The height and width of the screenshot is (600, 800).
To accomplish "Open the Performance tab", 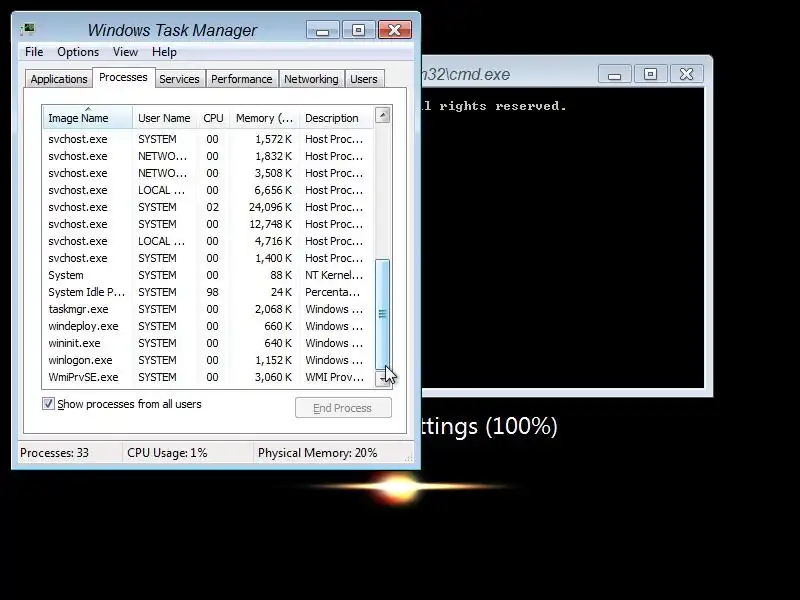I will 241,79.
